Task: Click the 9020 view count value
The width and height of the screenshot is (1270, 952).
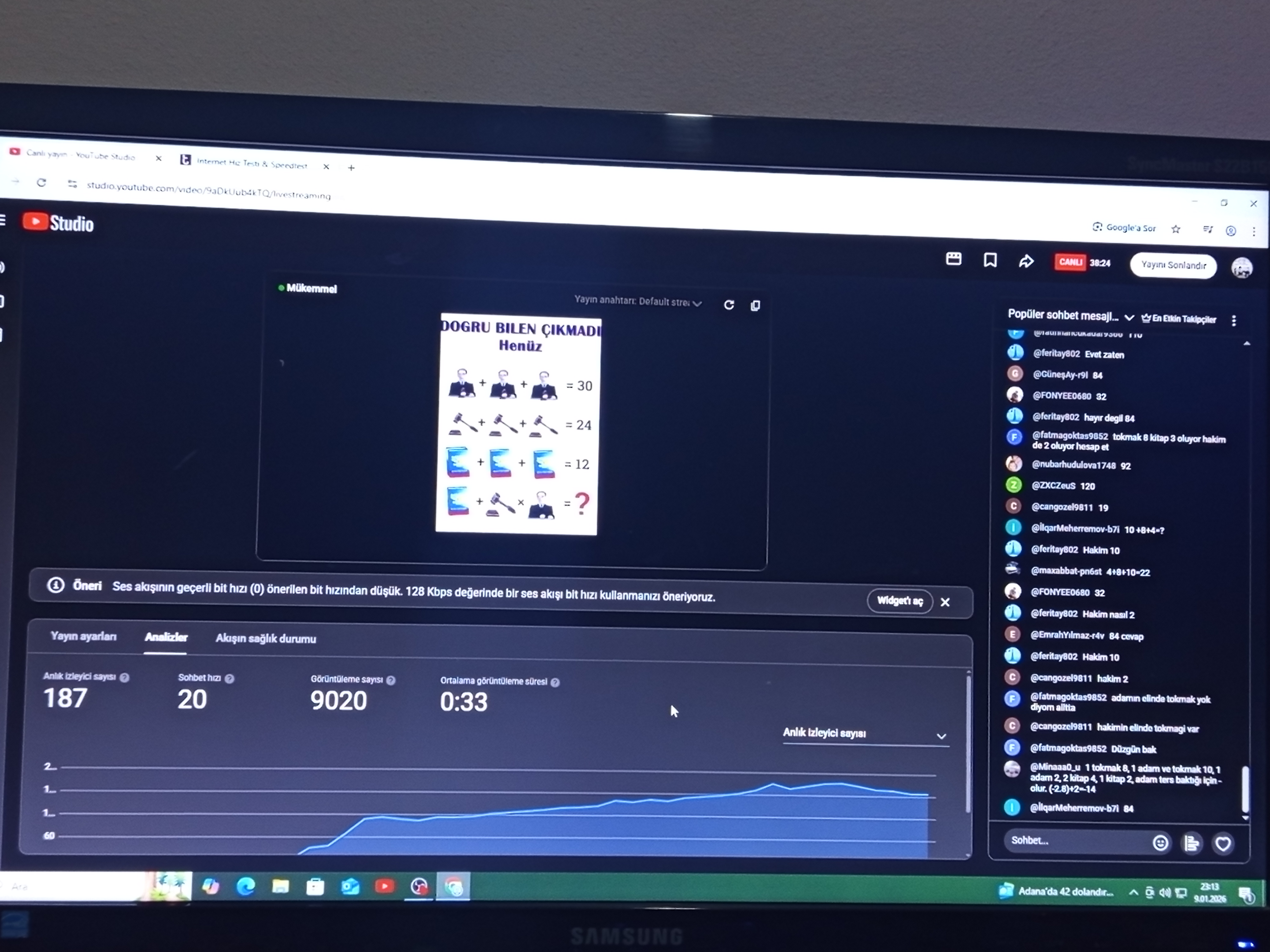Action: [x=339, y=701]
